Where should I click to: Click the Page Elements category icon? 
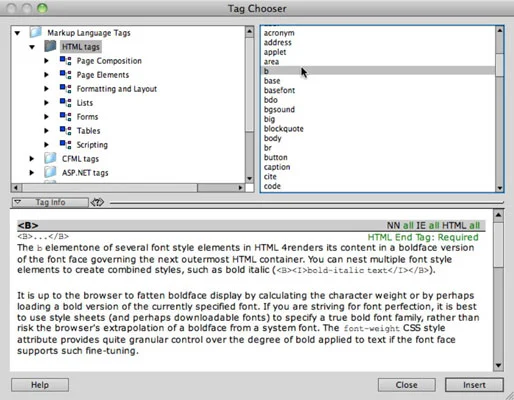pyautogui.click(x=65, y=74)
